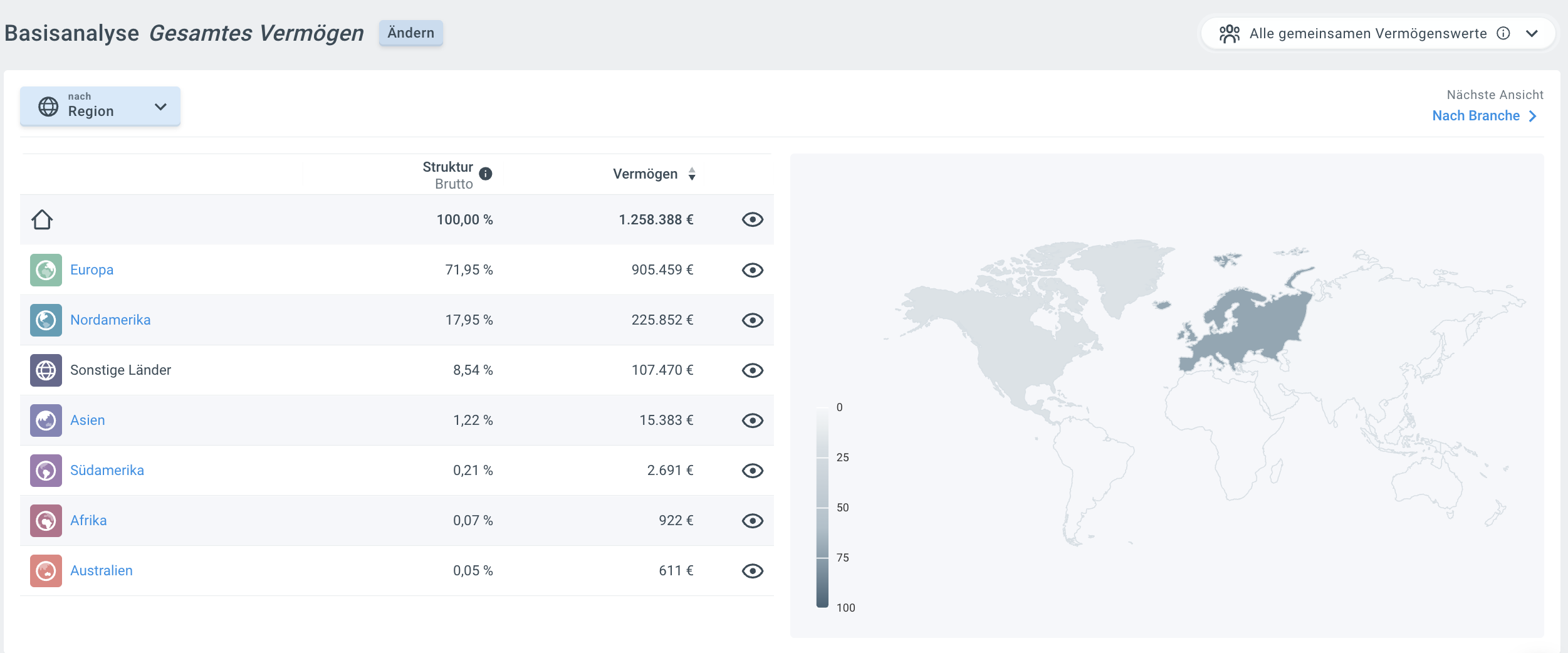Click the Asien region icon
1568x653 pixels.
point(46,421)
